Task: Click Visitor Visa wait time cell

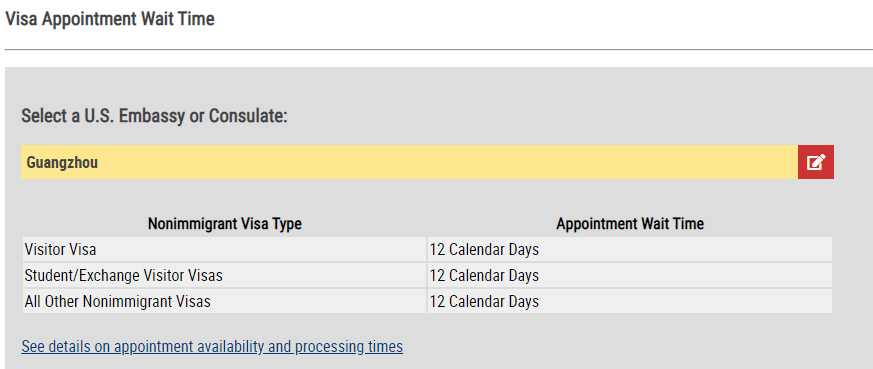Action: click(x=630, y=249)
